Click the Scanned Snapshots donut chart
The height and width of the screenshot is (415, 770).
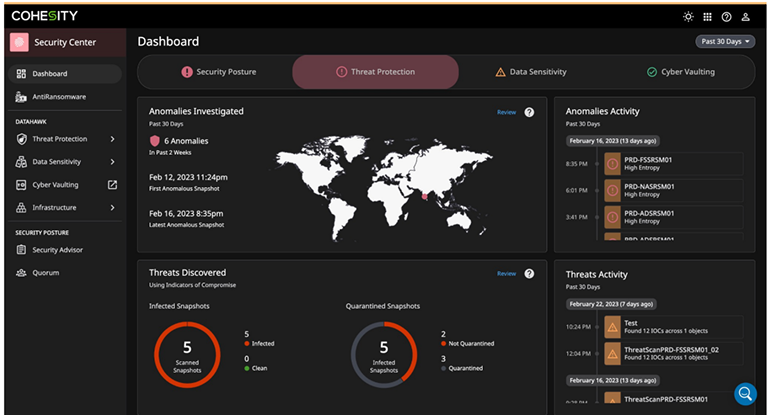coord(187,355)
